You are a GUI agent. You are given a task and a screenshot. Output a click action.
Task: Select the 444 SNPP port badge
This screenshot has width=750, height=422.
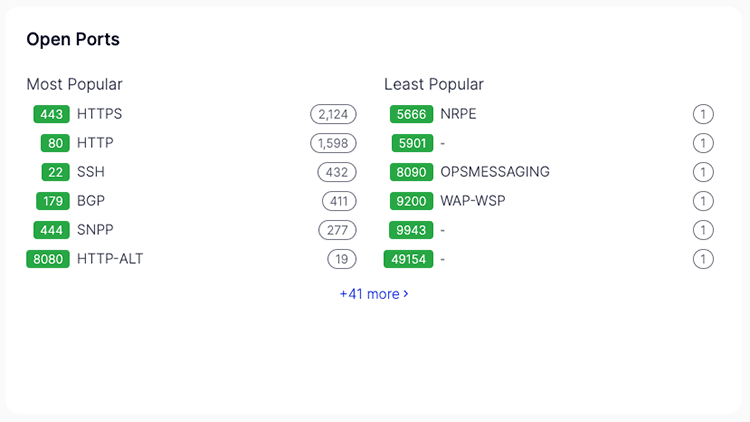pyautogui.click(x=51, y=230)
